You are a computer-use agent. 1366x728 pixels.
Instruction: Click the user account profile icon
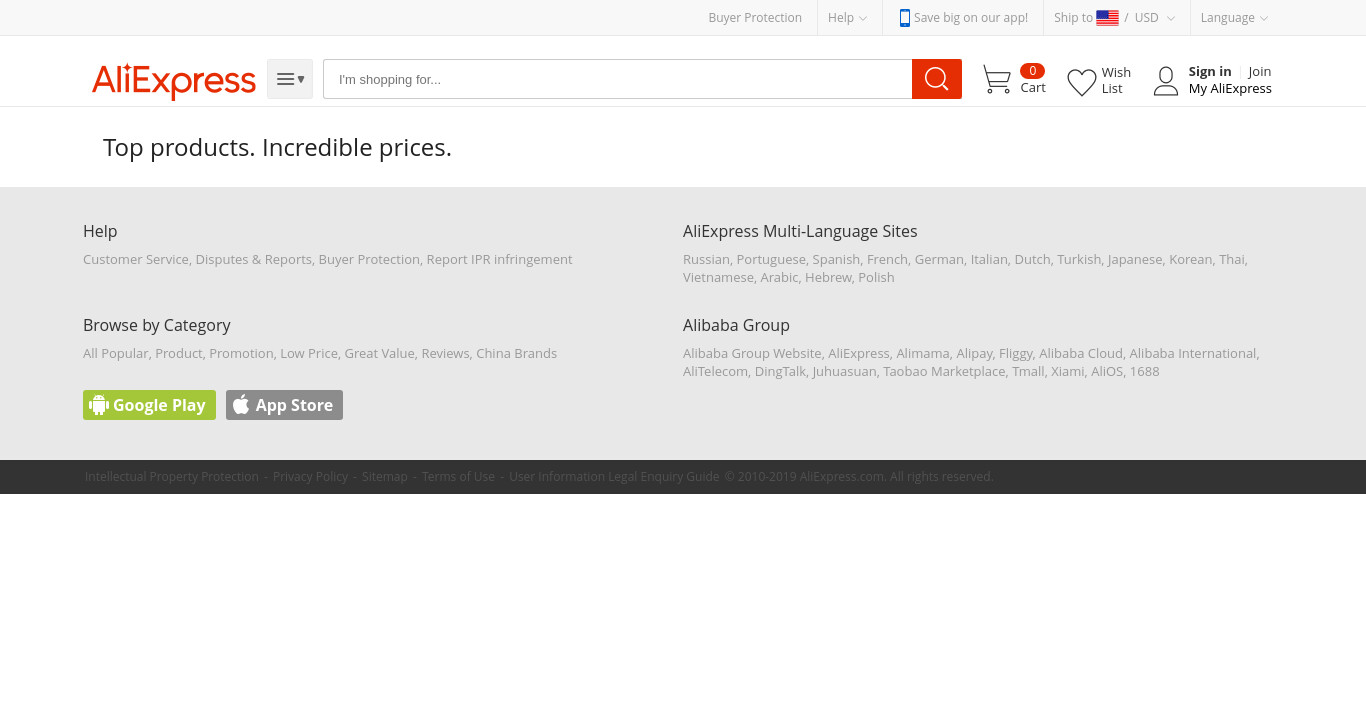1166,81
